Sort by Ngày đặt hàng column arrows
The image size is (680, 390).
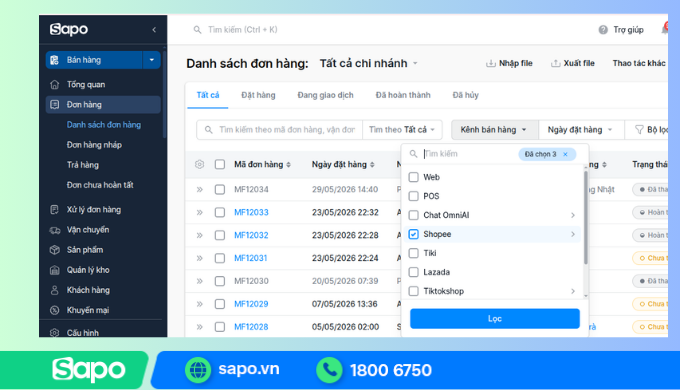click(x=372, y=164)
